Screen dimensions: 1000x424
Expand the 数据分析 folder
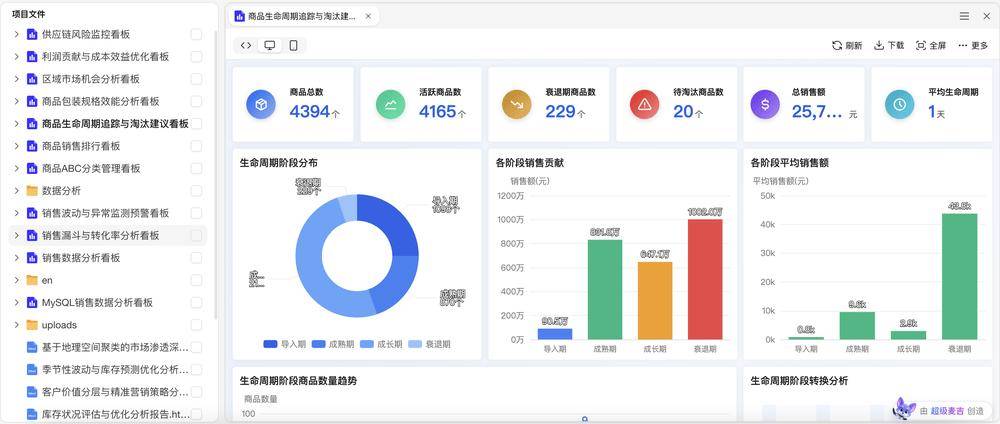(17, 191)
